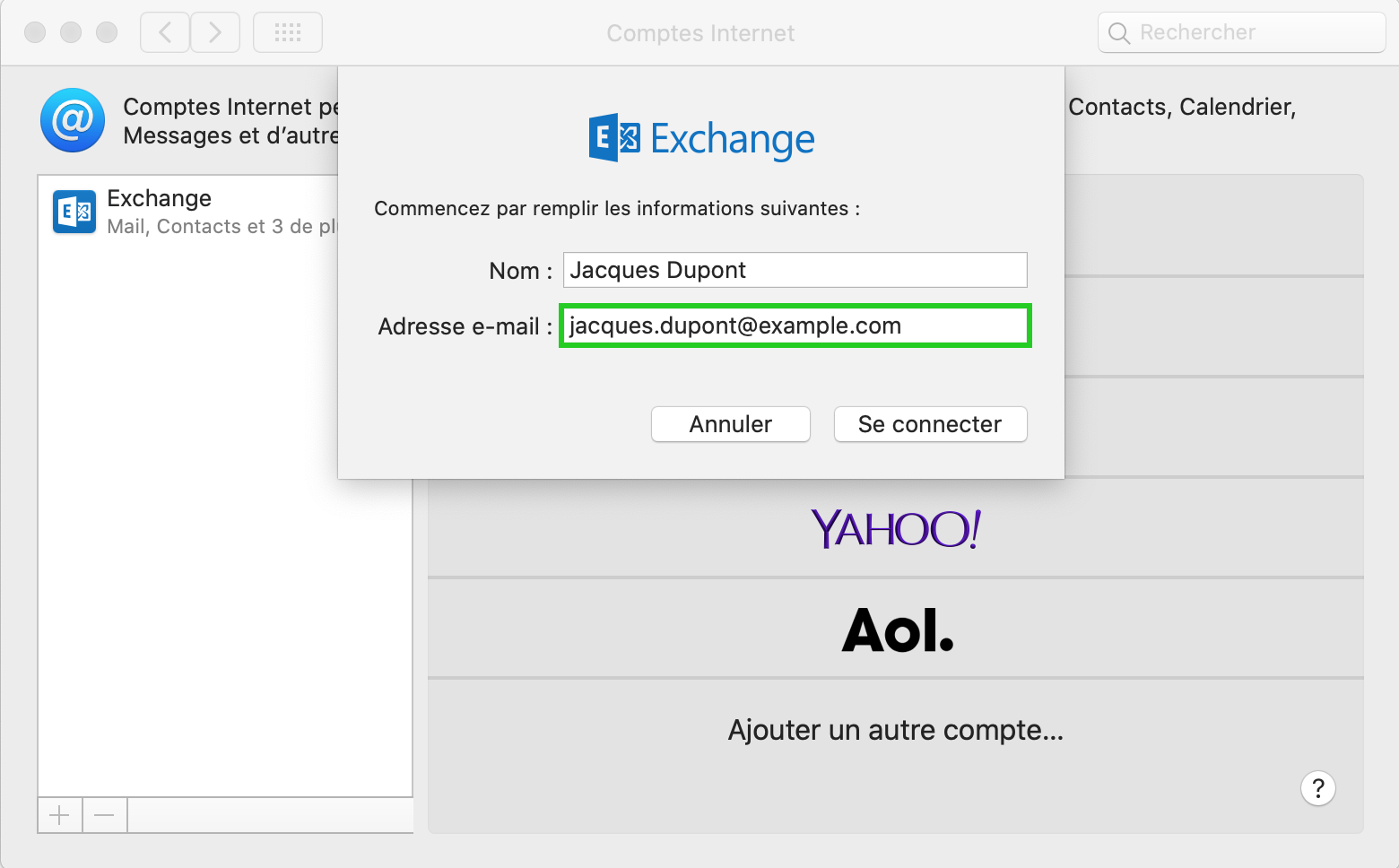Click the 'Comptes Internet' window title
Viewport: 1399px width, 868px height.
[700, 33]
